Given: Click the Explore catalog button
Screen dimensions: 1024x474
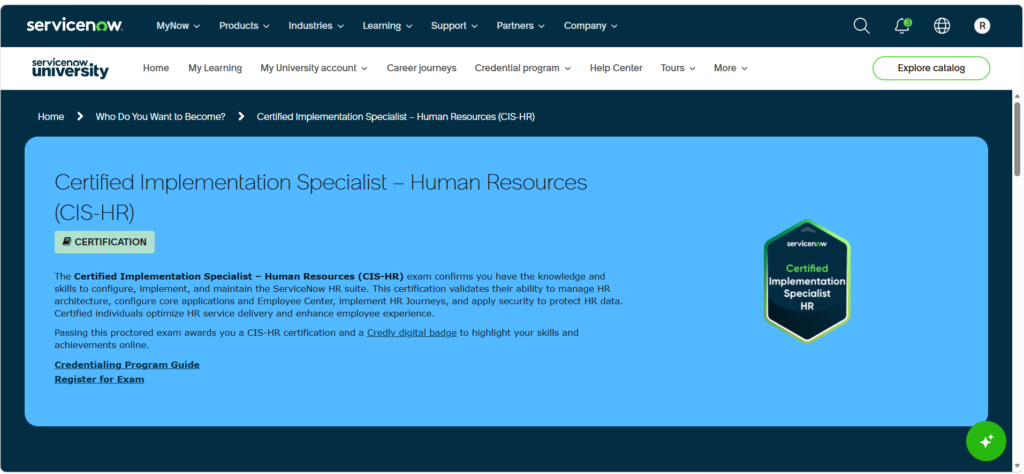Looking at the screenshot, I should click(931, 68).
